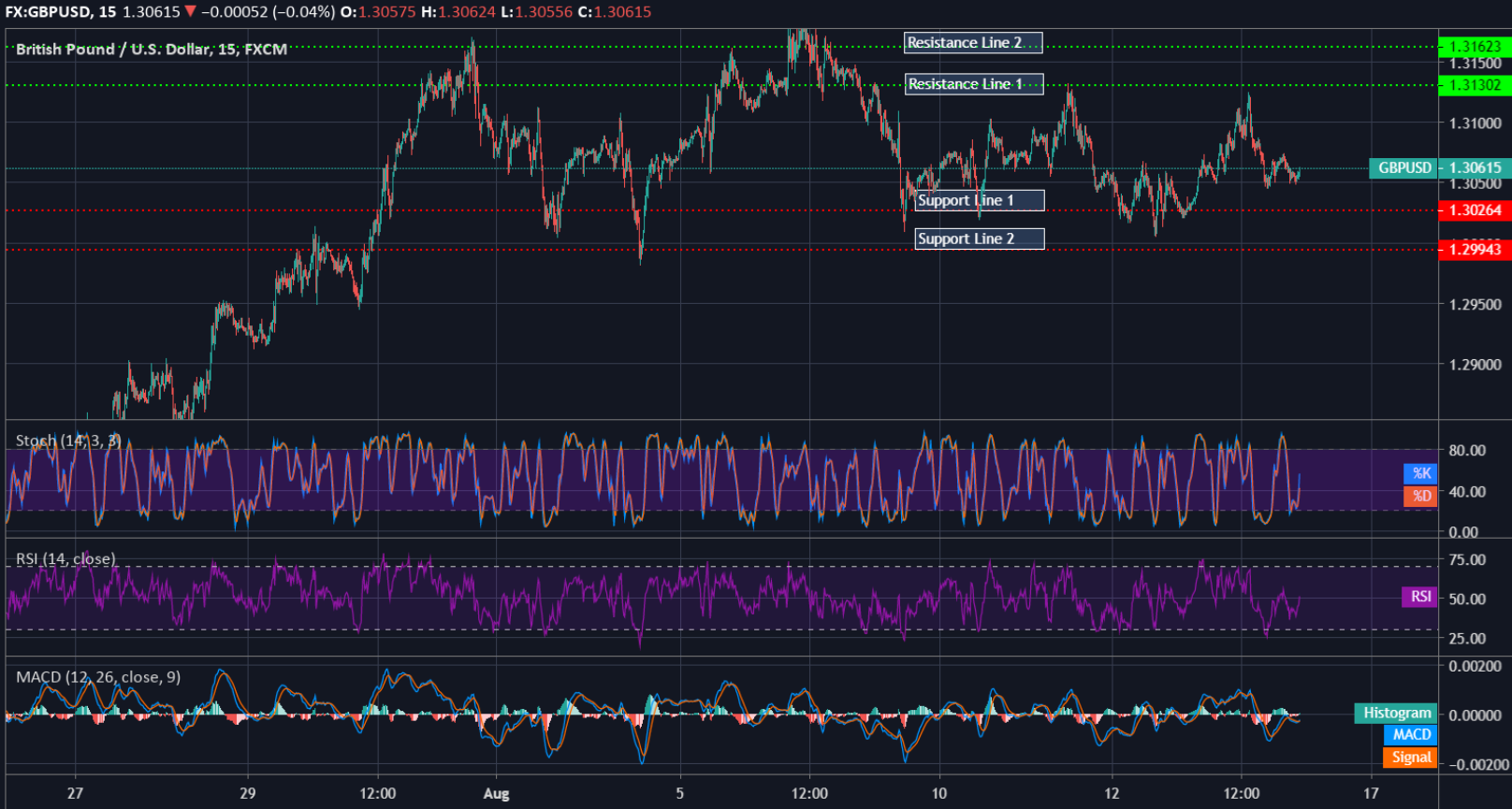Image resolution: width=1512 pixels, height=809 pixels.
Task: Click the 1.29943 support price tag
Action: [1475, 249]
